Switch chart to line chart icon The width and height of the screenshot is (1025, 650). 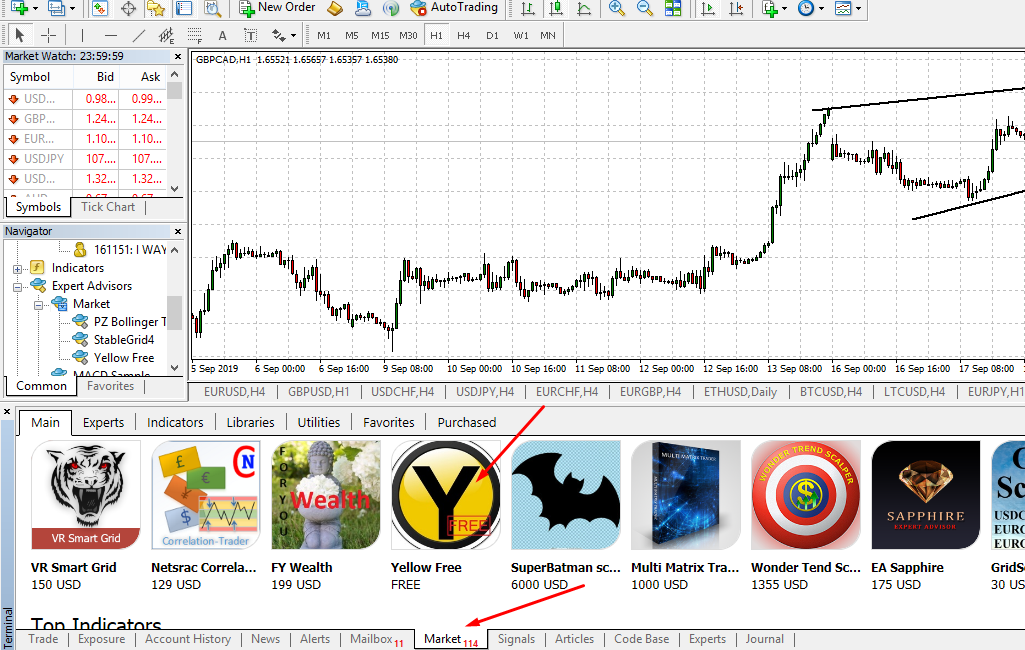(x=584, y=8)
